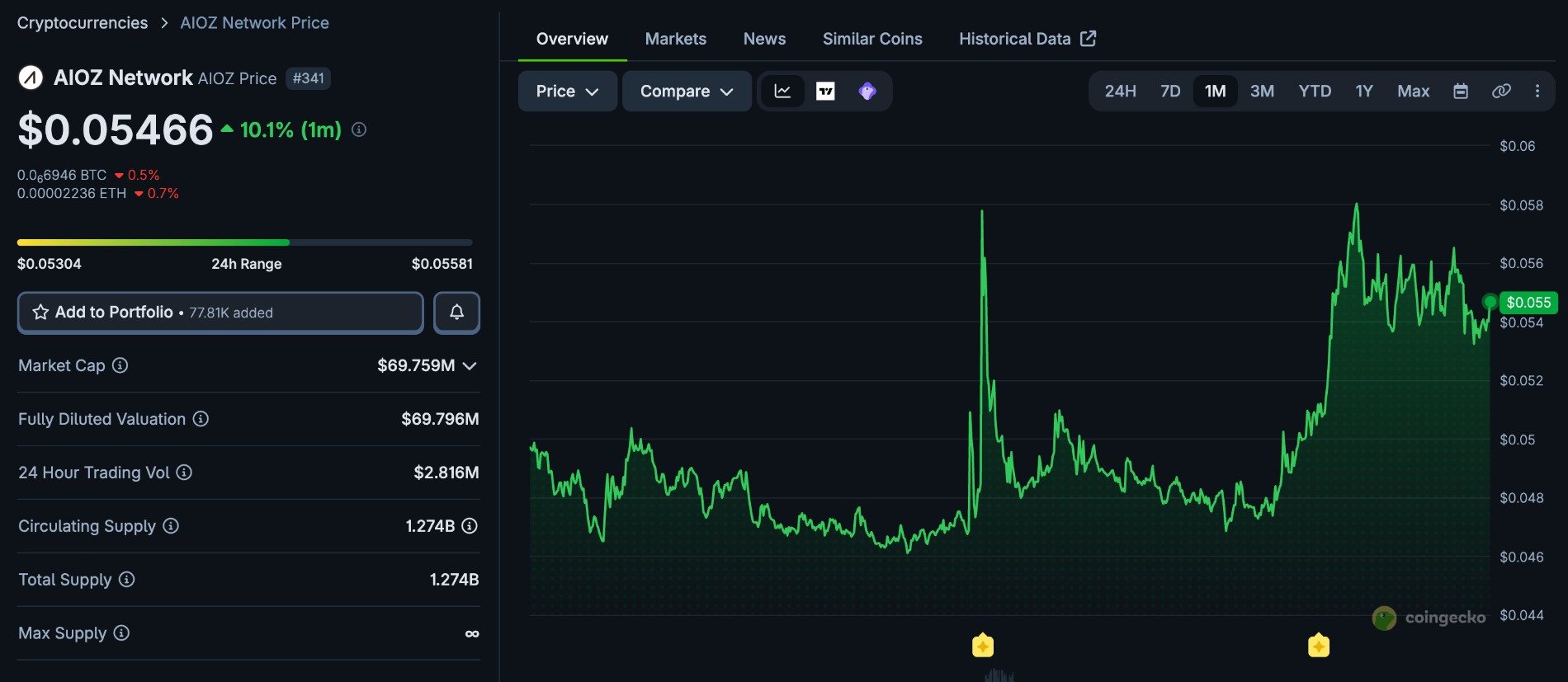The image size is (1568, 682).
Task: Click the $0.06 y-axis label
Action: click(1517, 146)
